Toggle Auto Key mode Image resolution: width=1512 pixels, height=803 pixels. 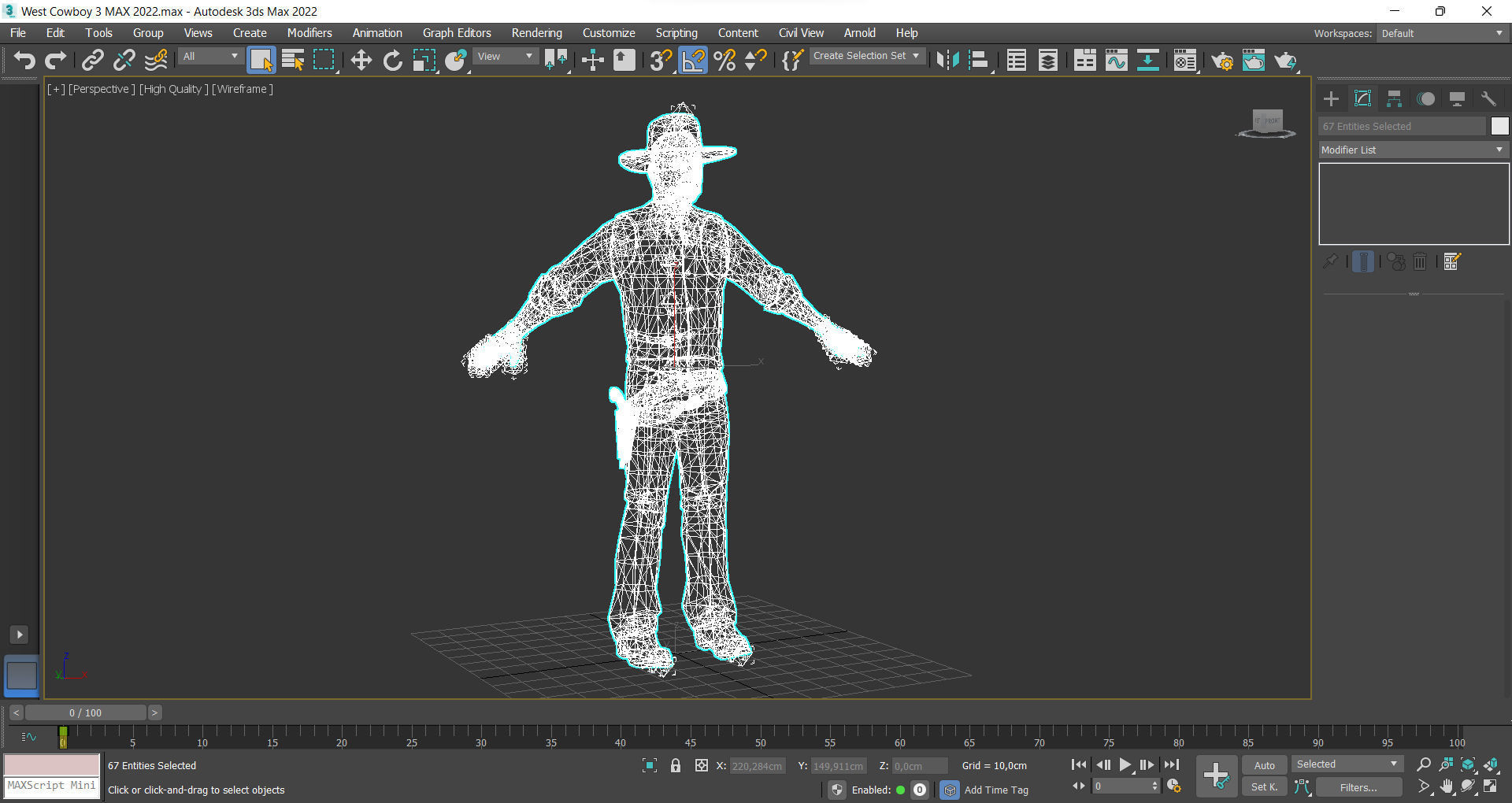coord(1264,765)
